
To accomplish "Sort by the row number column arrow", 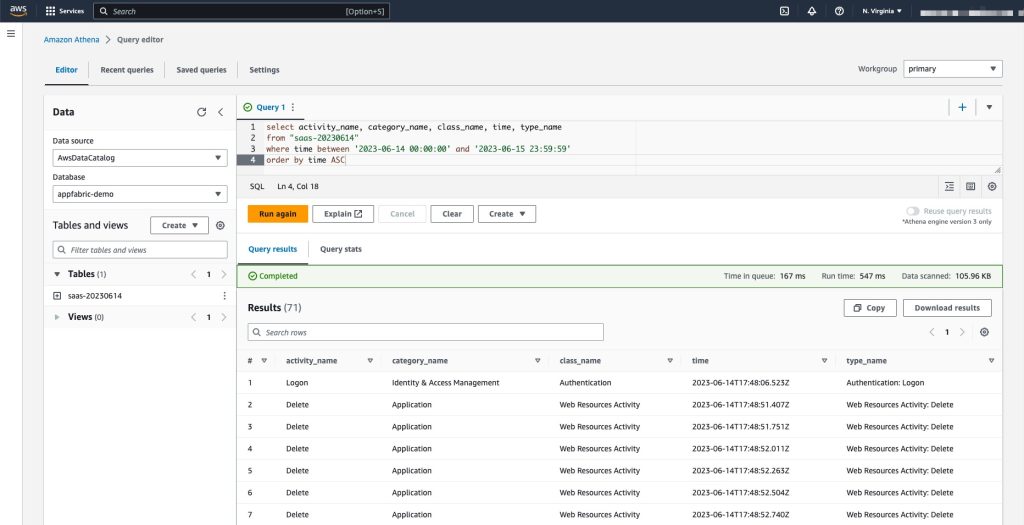I will tap(264, 360).
